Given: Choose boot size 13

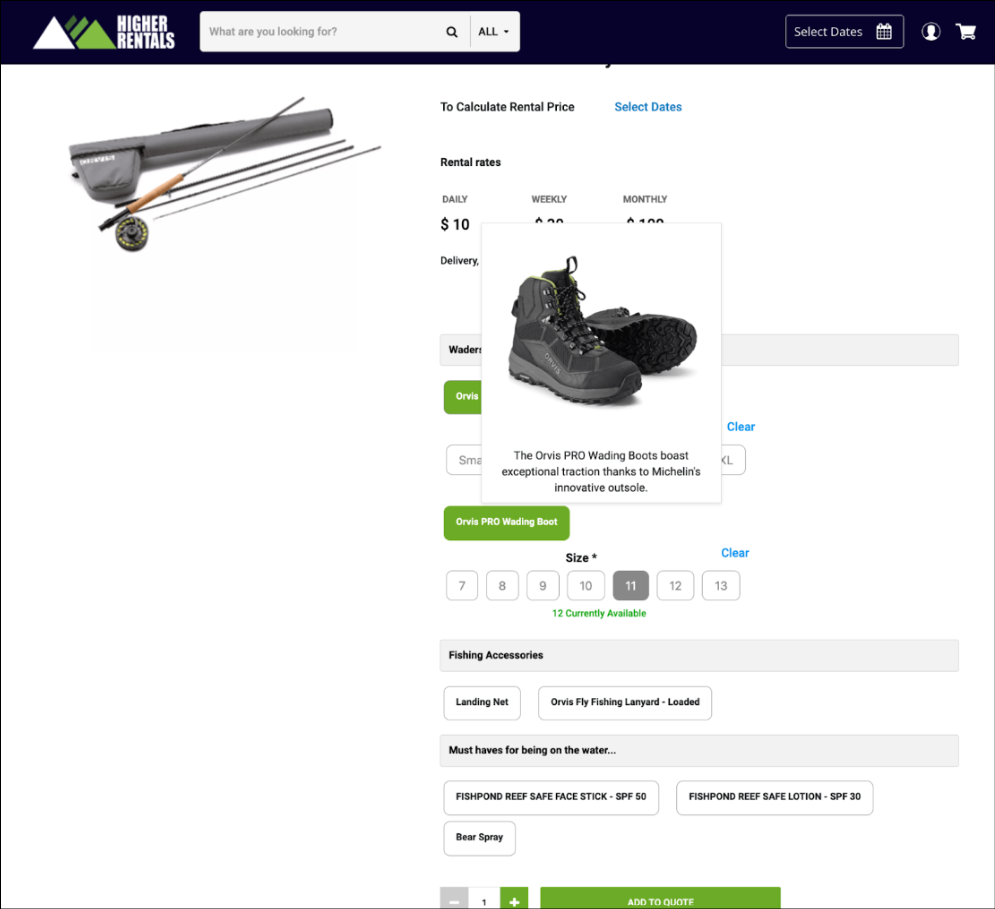Looking at the screenshot, I should [721, 586].
